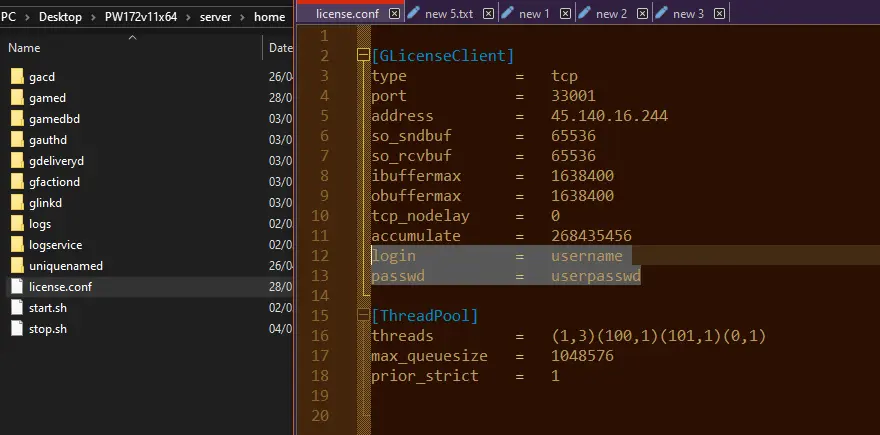Select the start.sh file icon

point(17,308)
